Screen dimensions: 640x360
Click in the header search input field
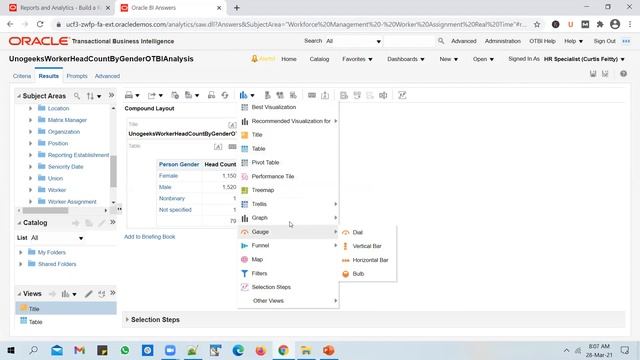[409, 41]
